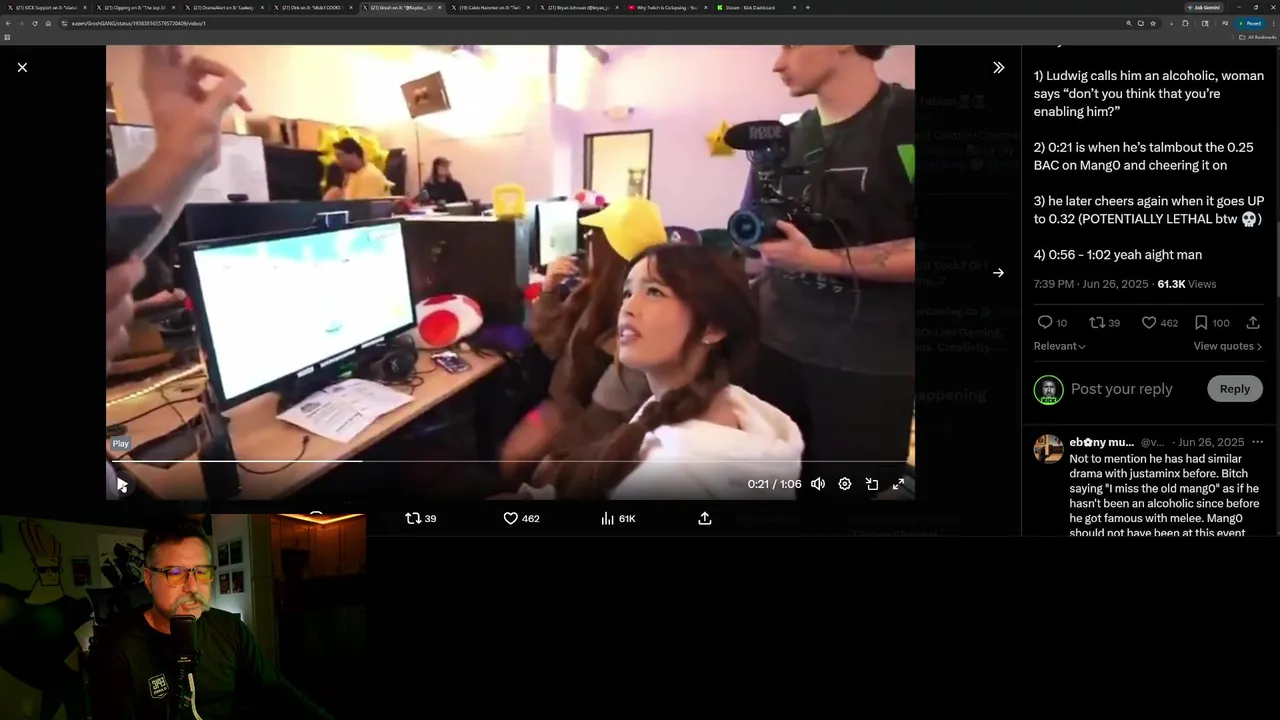Reload the current page
1280x720 pixels.
click(x=34, y=23)
